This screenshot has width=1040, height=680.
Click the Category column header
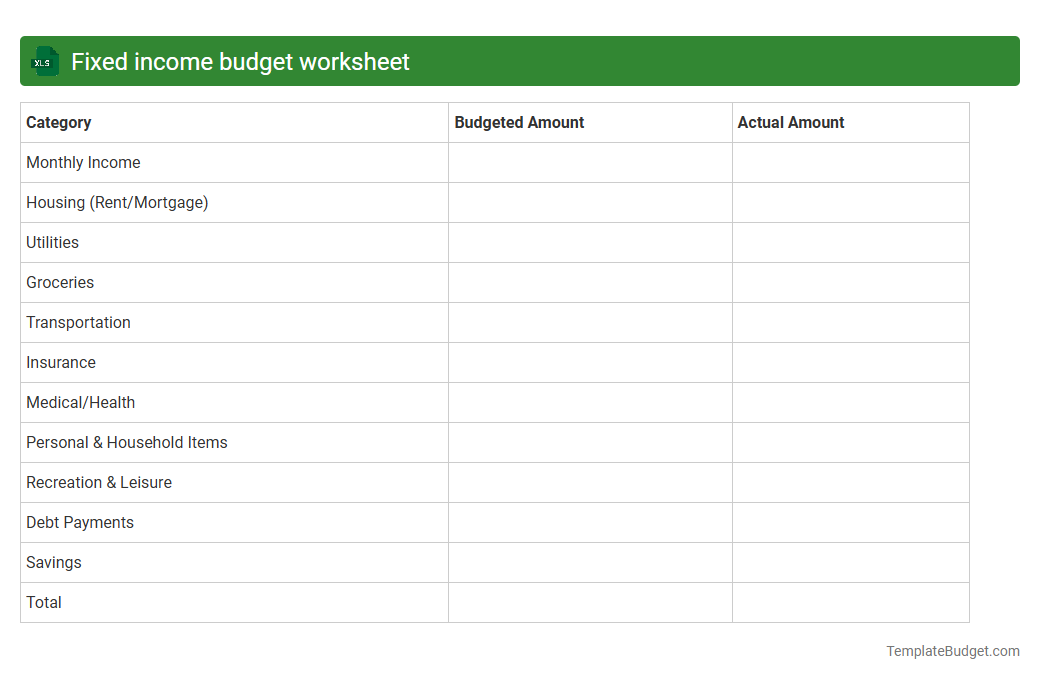tap(58, 122)
